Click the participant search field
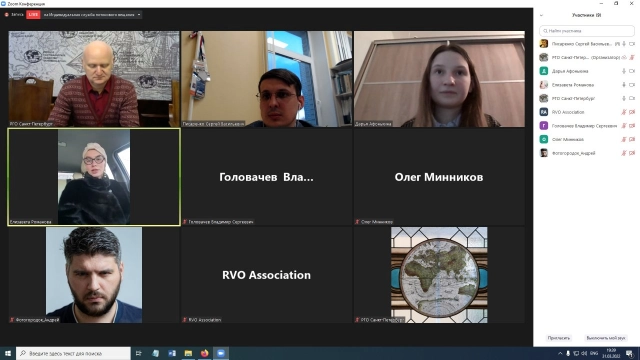Image resolution: width=640 pixels, height=360 pixels. [x=587, y=31]
